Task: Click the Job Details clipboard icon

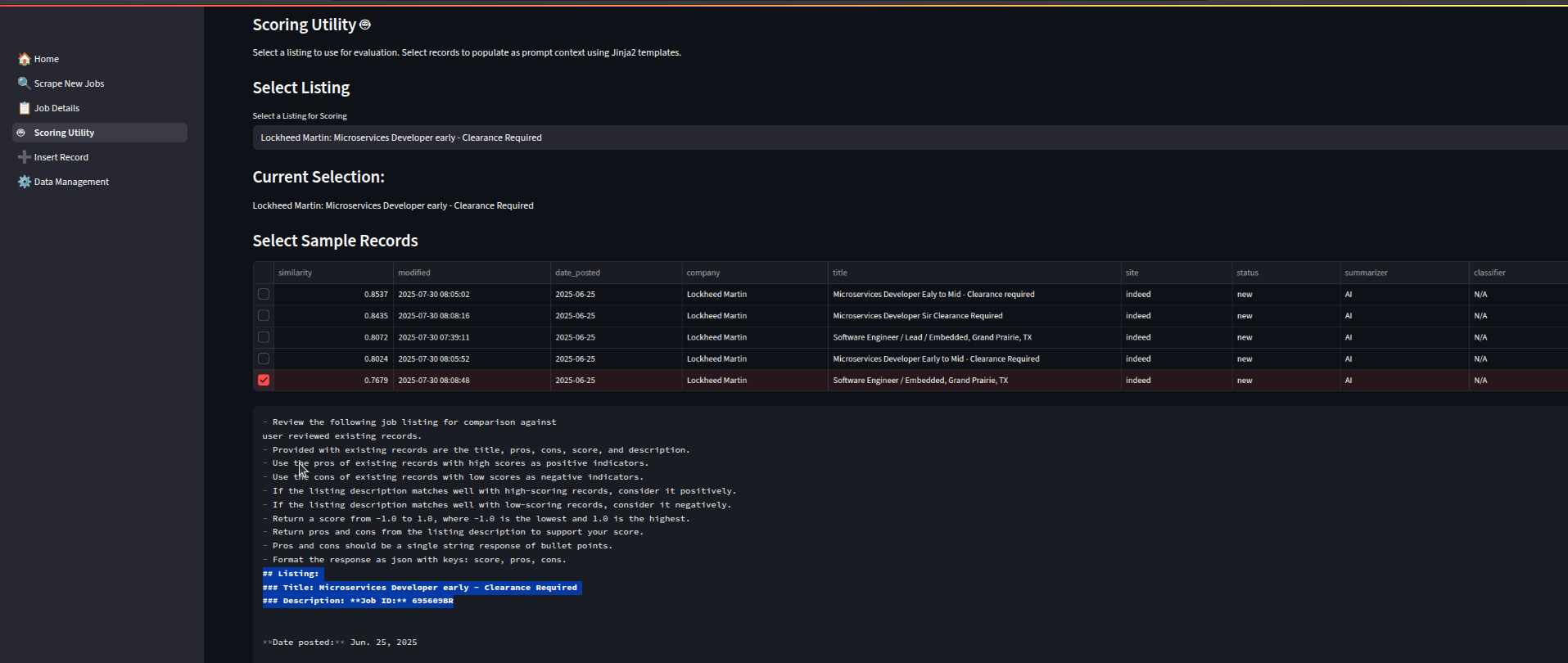Action: 25,108
